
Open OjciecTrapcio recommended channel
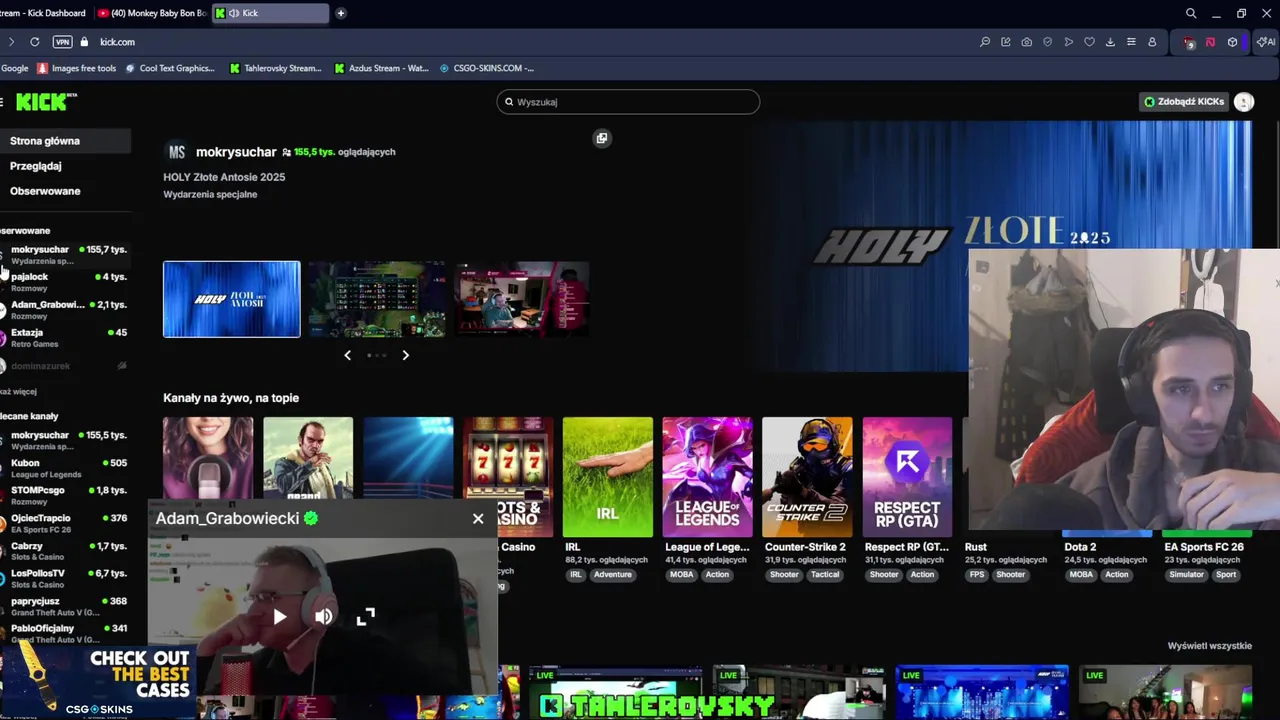click(x=65, y=523)
